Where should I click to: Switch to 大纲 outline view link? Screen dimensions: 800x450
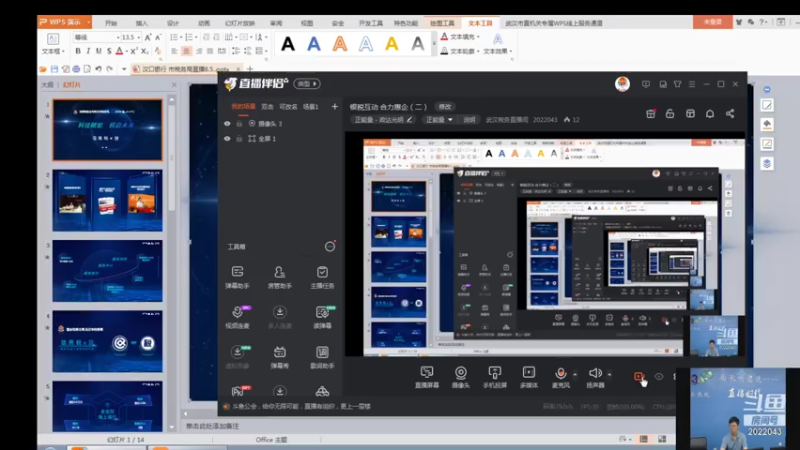point(47,85)
